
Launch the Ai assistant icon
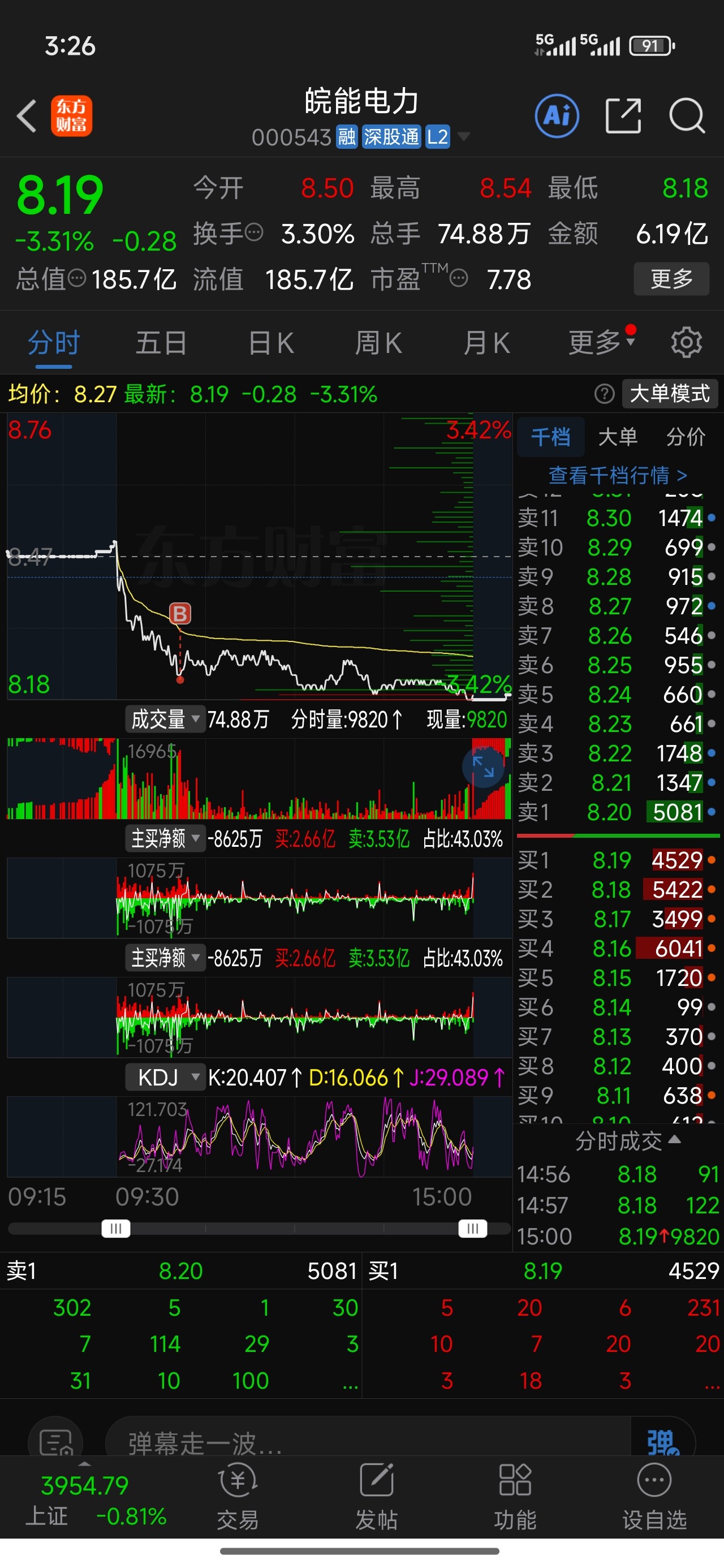pyautogui.click(x=557, y=115)
